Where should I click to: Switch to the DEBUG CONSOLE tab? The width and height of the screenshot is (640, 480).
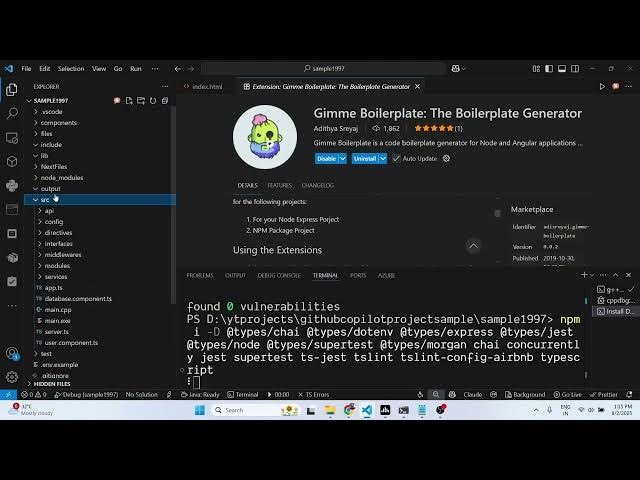click(x=279, y=276)
